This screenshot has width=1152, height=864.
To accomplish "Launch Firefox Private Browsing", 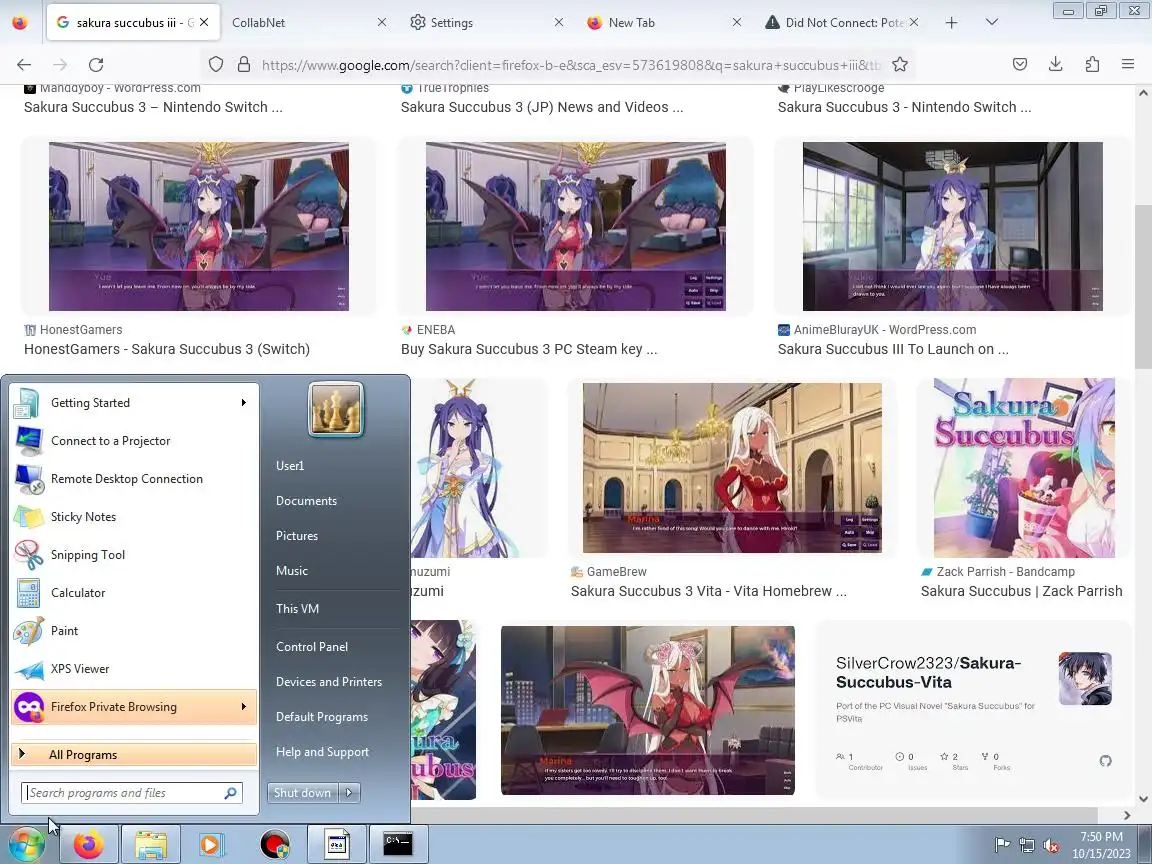I will click(134, 707).
